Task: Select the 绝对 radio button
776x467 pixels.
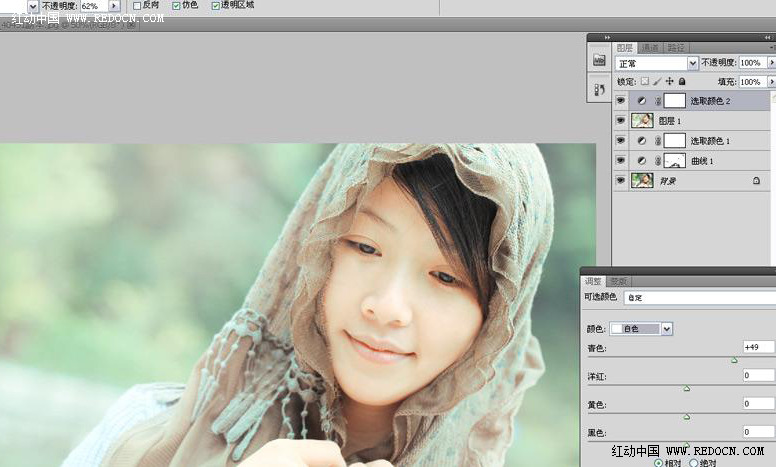Action: 693,463
